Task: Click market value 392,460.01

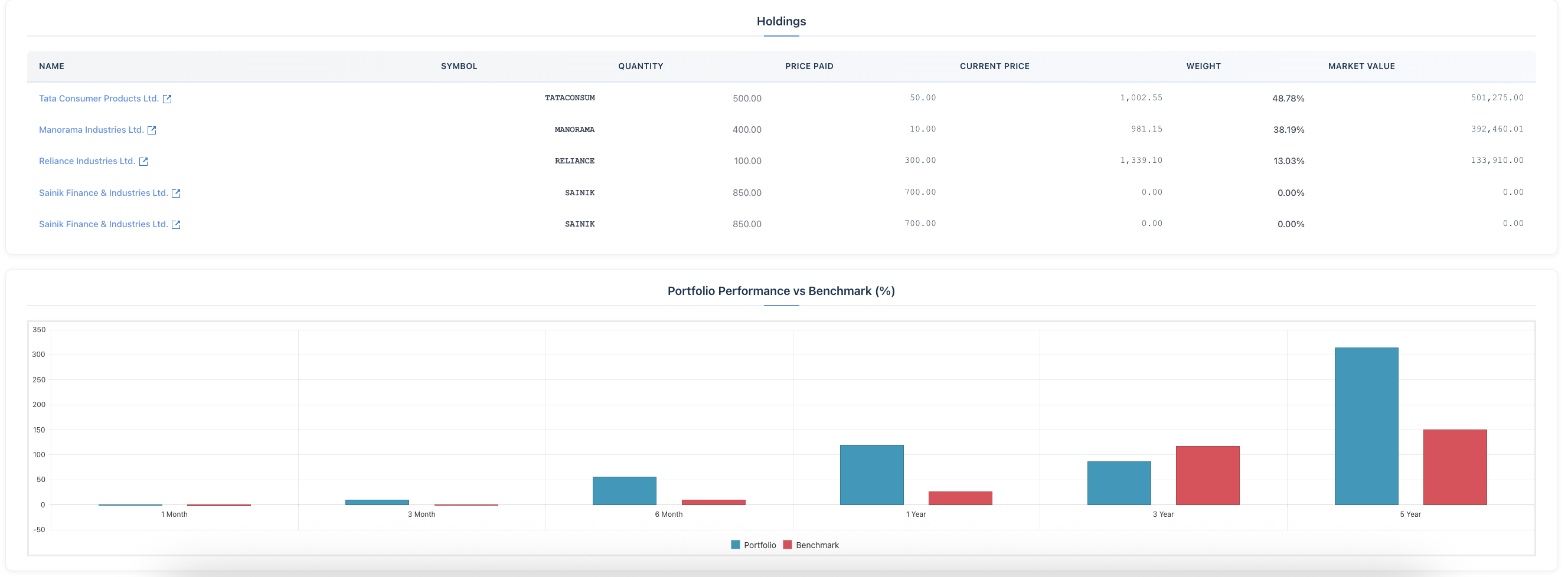Action: click(1497, 129)
